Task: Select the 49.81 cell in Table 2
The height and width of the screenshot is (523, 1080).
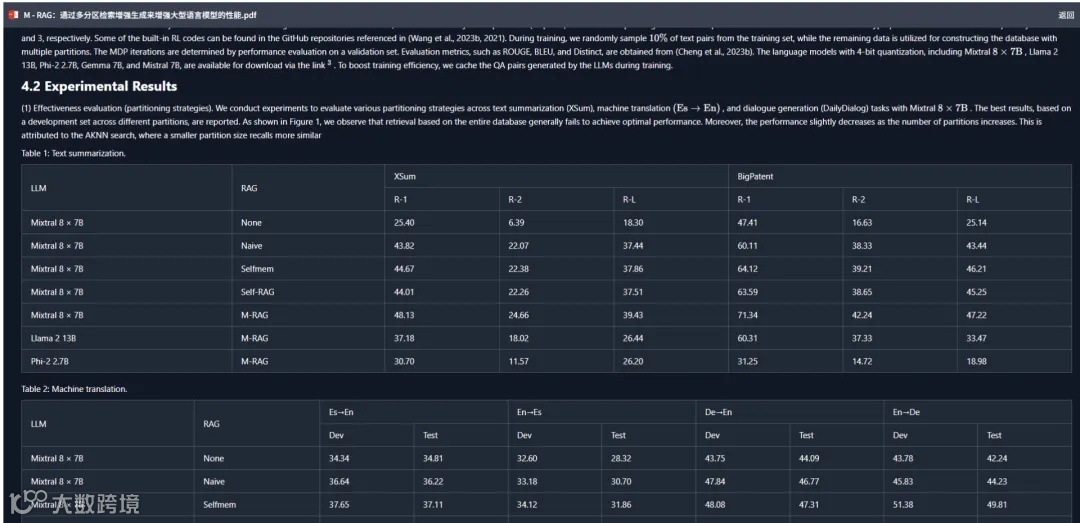Action: [997, 504]
